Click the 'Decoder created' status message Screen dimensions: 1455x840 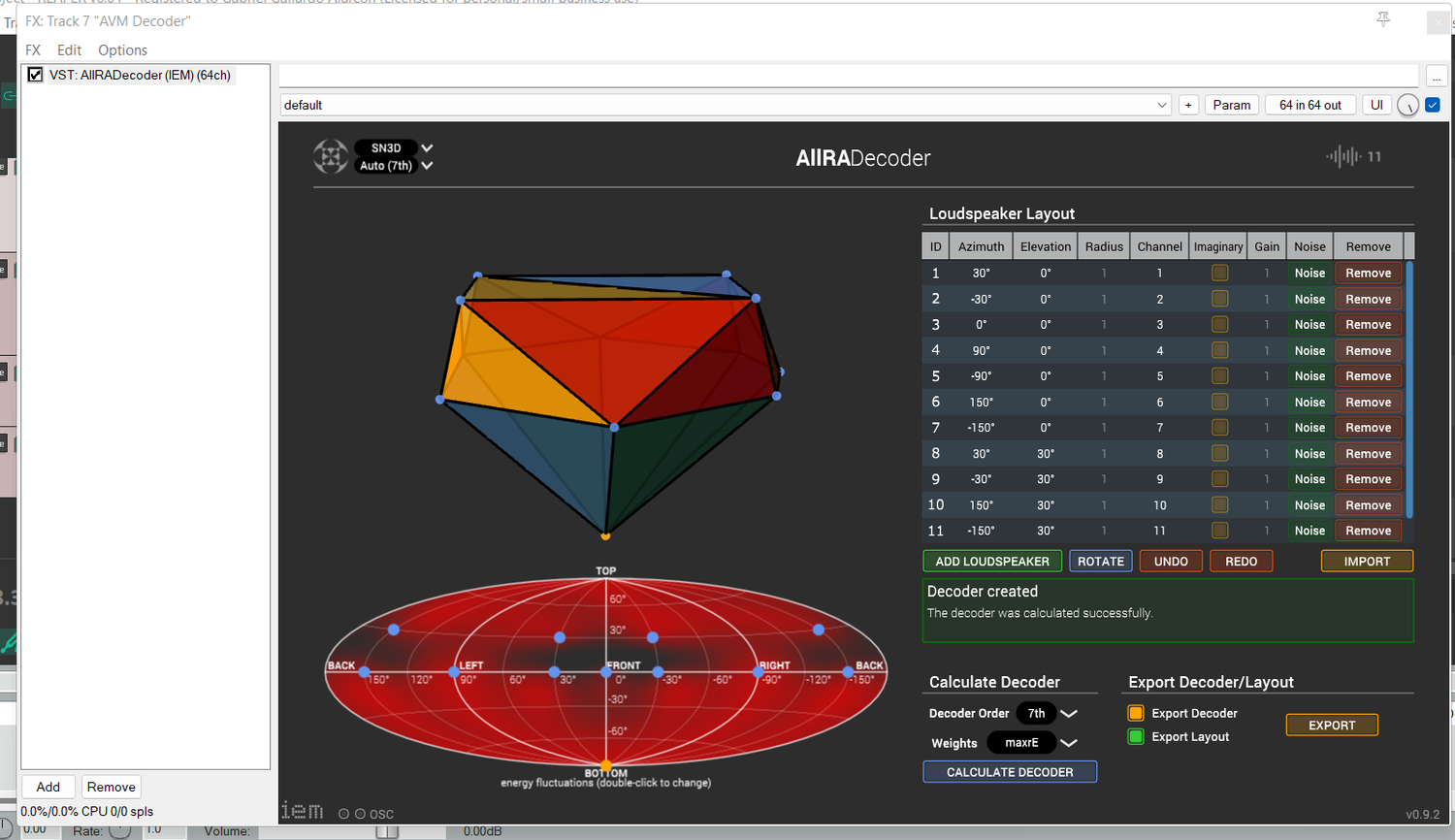click(x=983, y=592)
